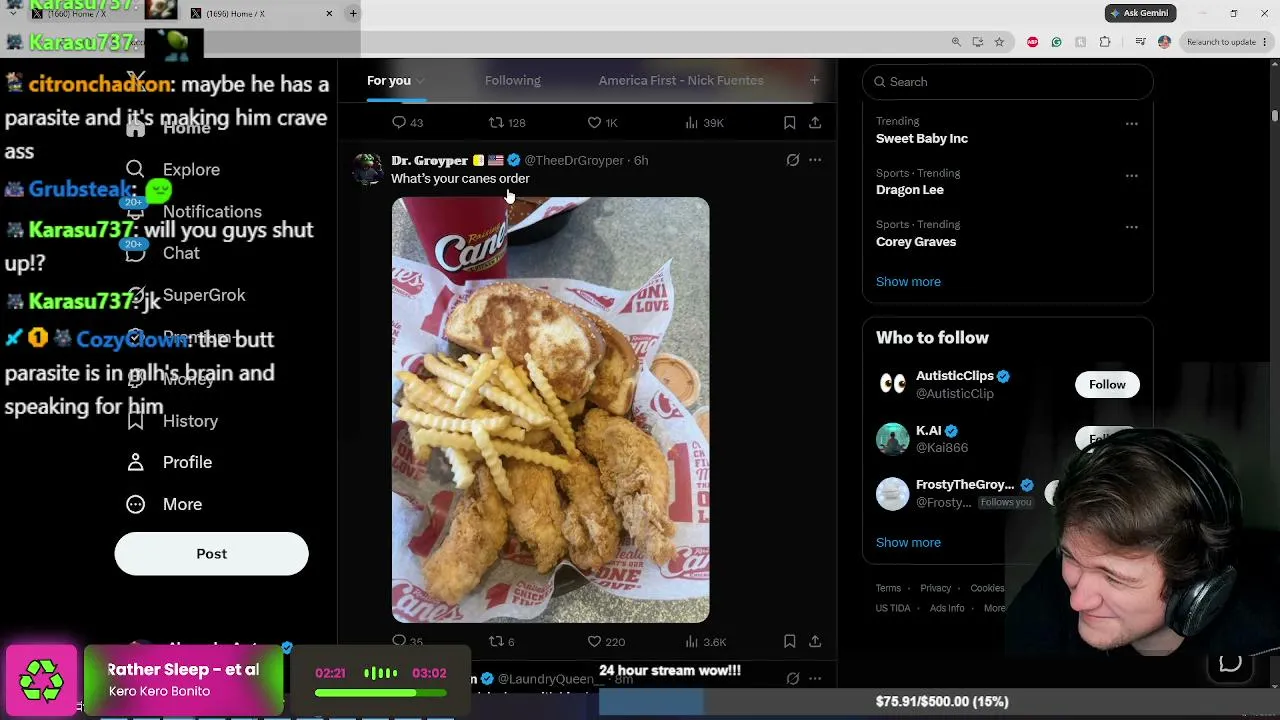Image resolution: width=1280 pixels, height=720 pixels.
Task: Open Grok action on LaundryQueen post
Action: [x=793, y=678]
